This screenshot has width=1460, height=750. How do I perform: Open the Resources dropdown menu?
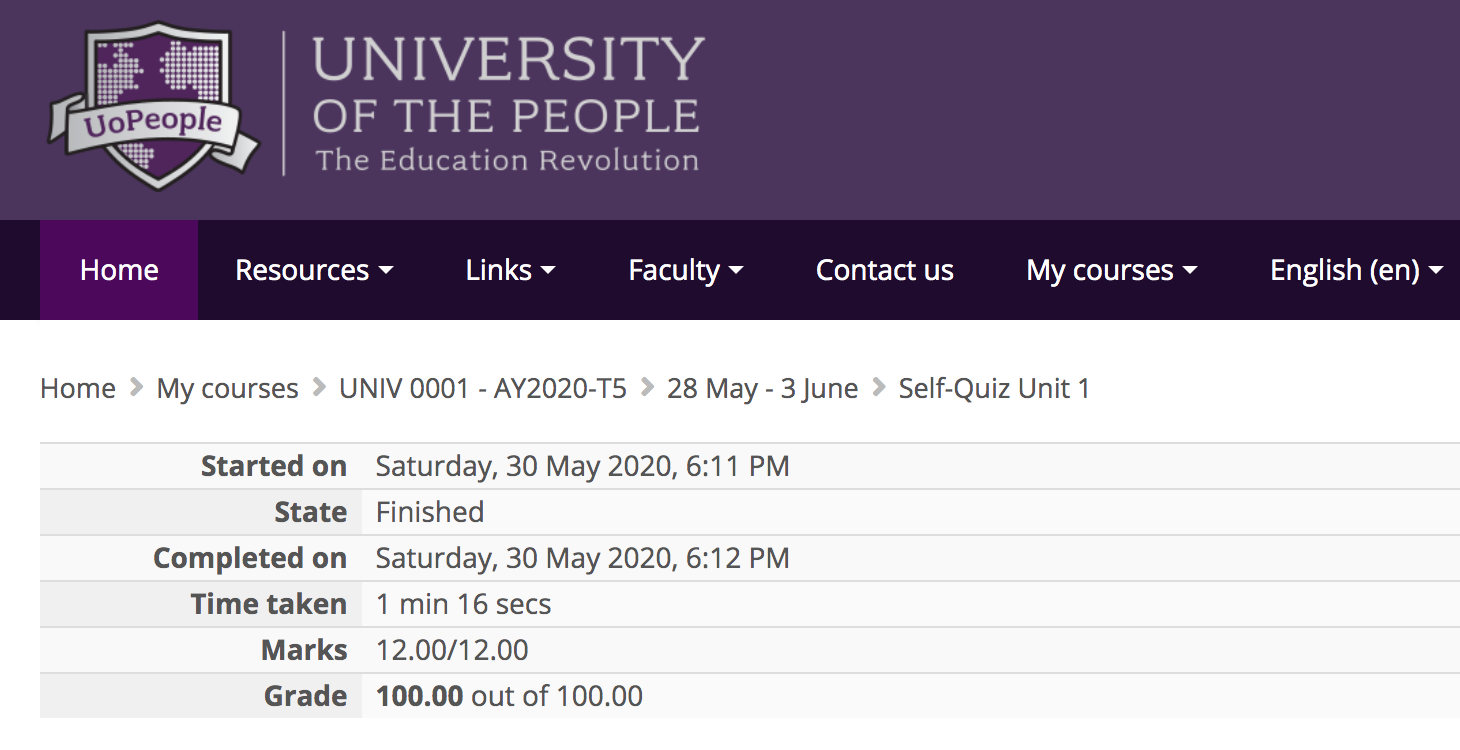click(313, 270)
